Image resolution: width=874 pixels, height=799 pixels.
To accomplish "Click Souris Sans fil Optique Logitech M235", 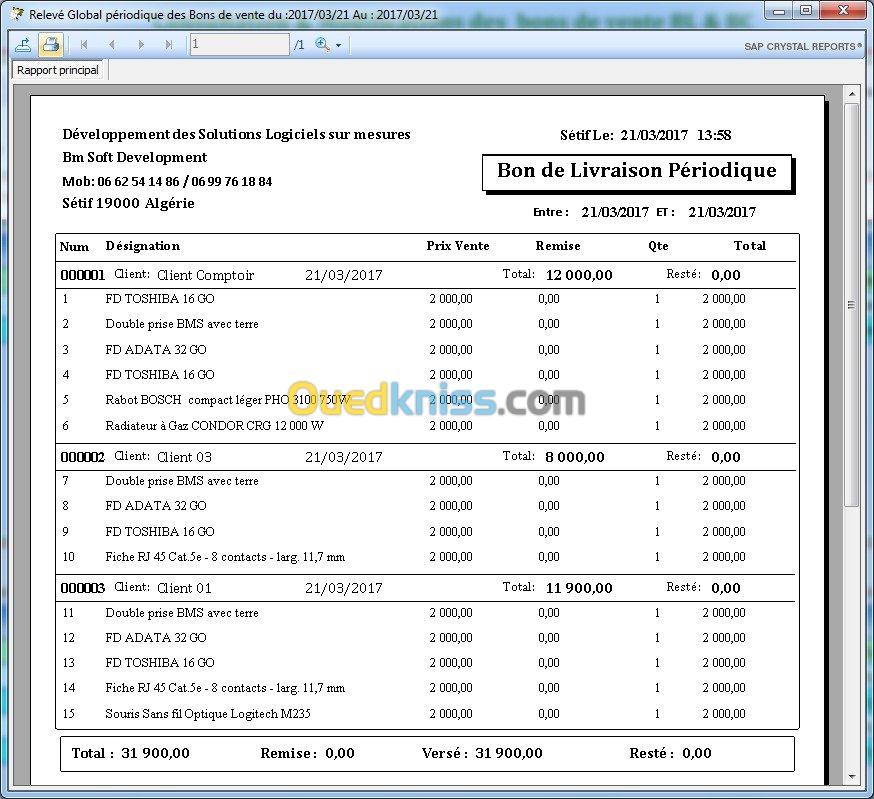I will coord(208,714).
